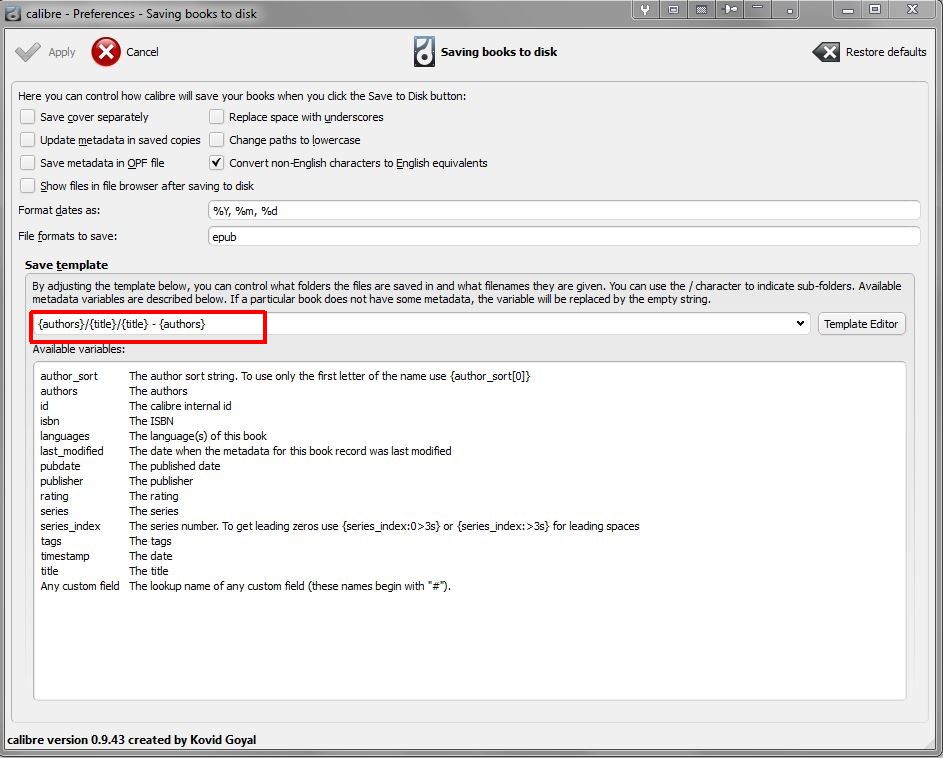This screenshot has height=758, width=943.
Task: Click the 'rating' variable name
Action: (x=54, y=496)
